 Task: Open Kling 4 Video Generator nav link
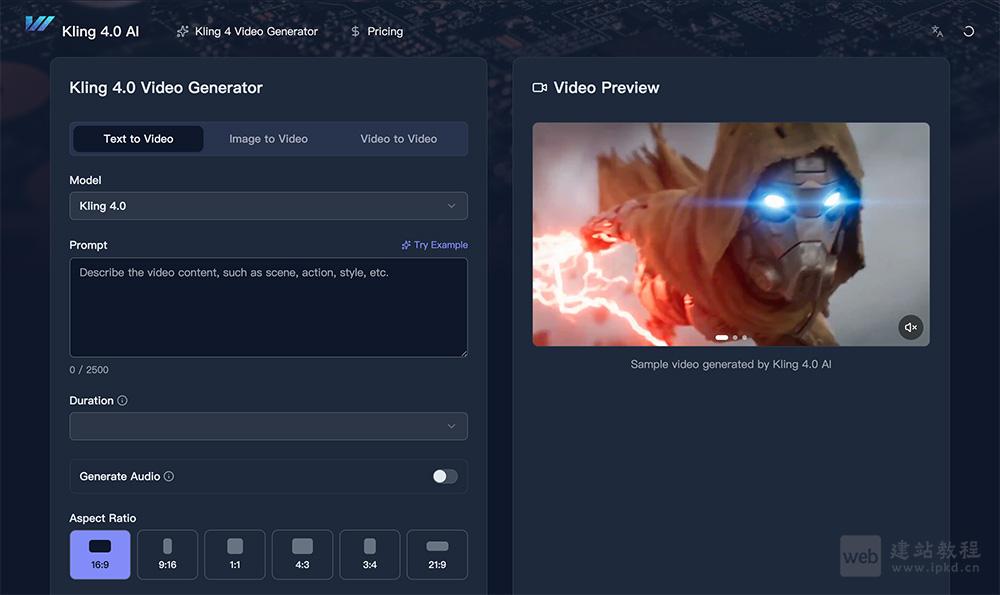[247, 31]
